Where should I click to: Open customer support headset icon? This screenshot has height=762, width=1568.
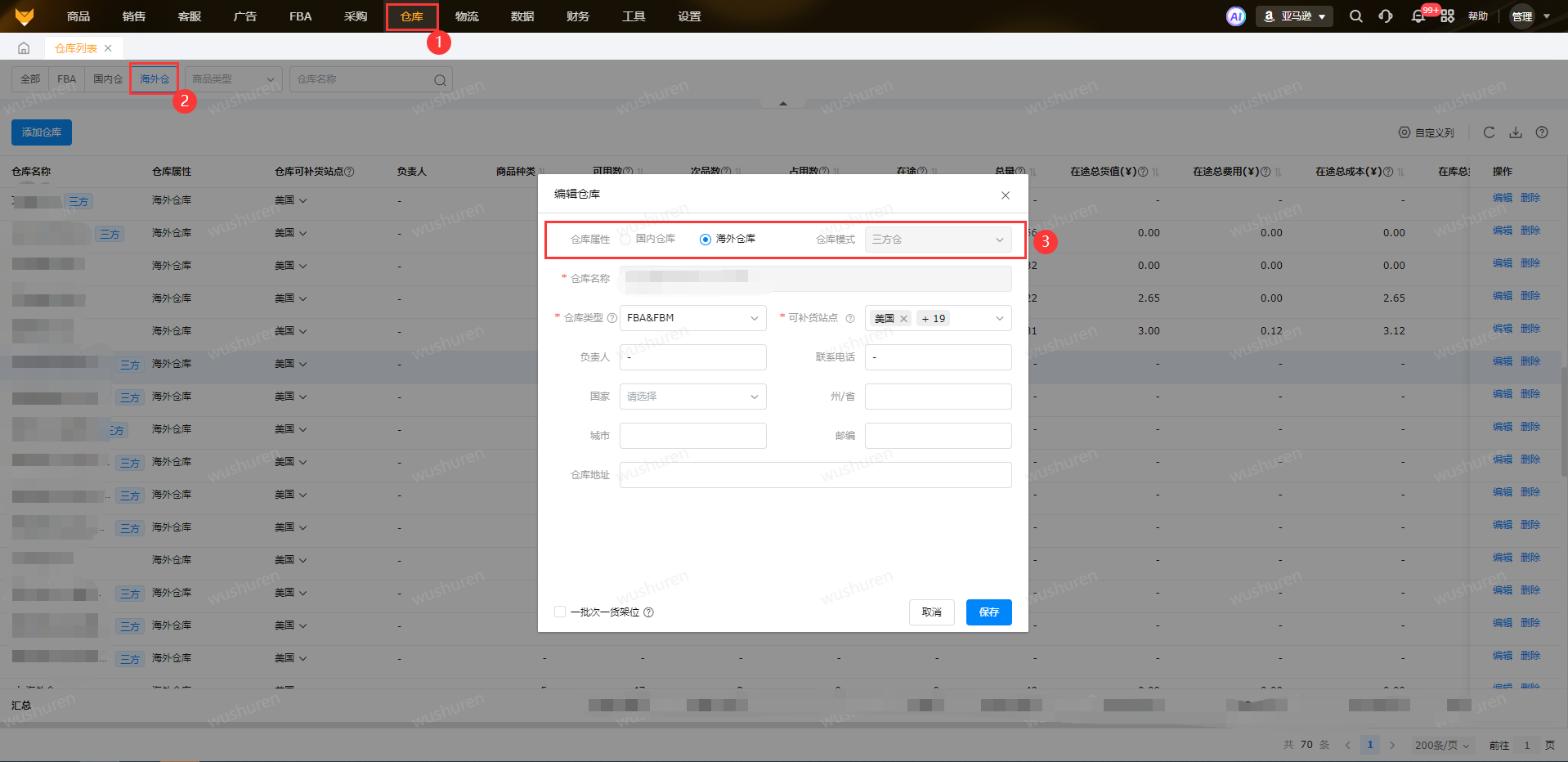[x=1386, y=16]
